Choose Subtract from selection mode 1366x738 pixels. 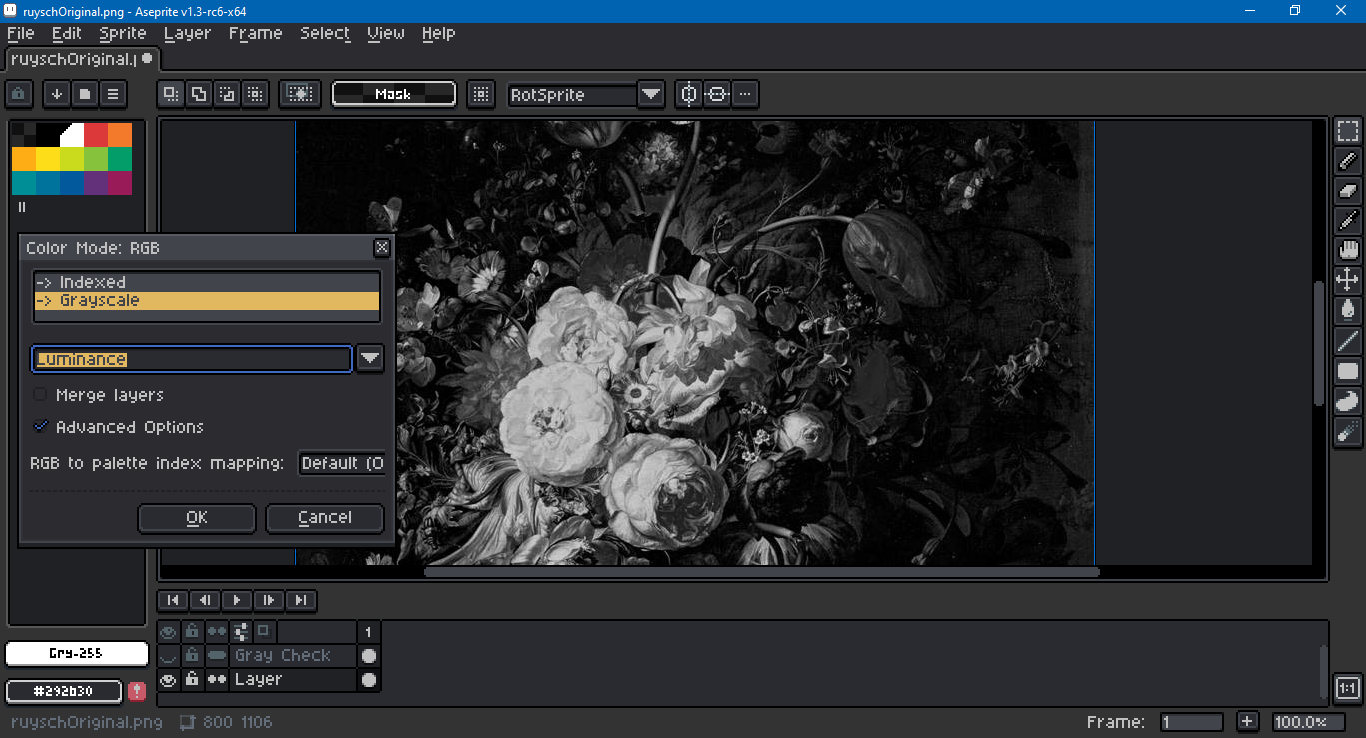tap(227, 94)
